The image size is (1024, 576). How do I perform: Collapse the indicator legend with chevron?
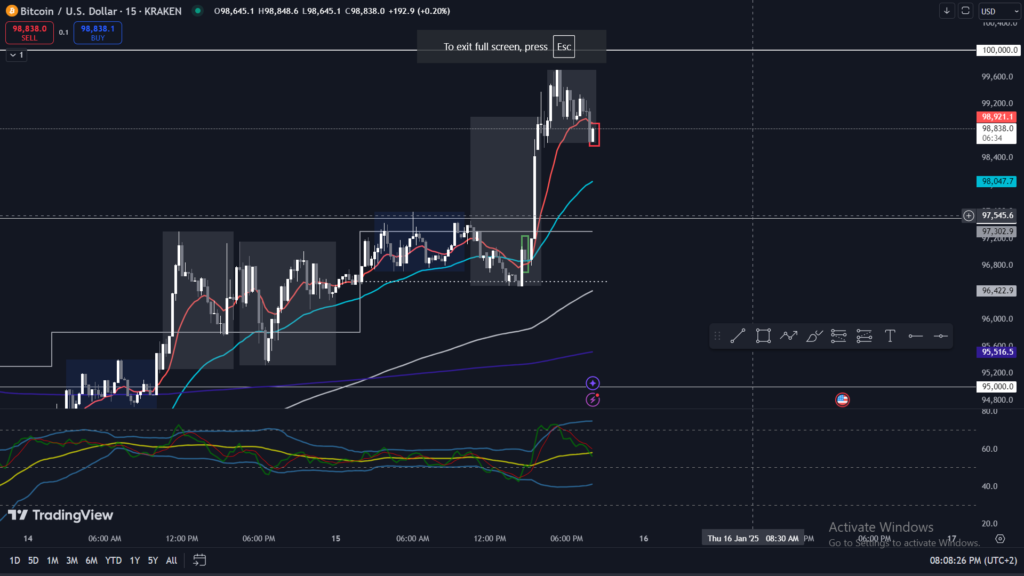pos(12,54)
